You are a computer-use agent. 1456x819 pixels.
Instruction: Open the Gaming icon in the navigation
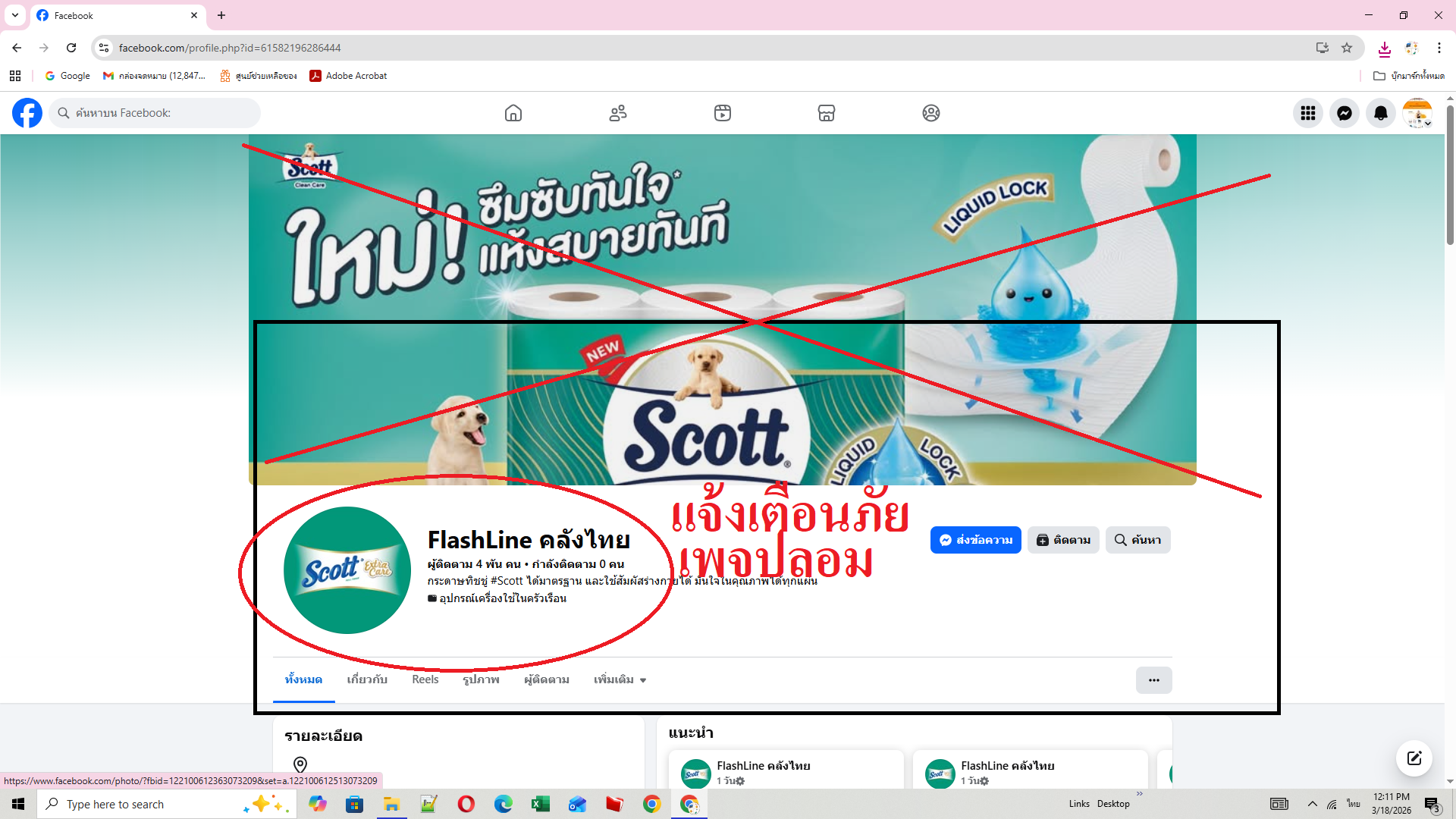point(930,112)
